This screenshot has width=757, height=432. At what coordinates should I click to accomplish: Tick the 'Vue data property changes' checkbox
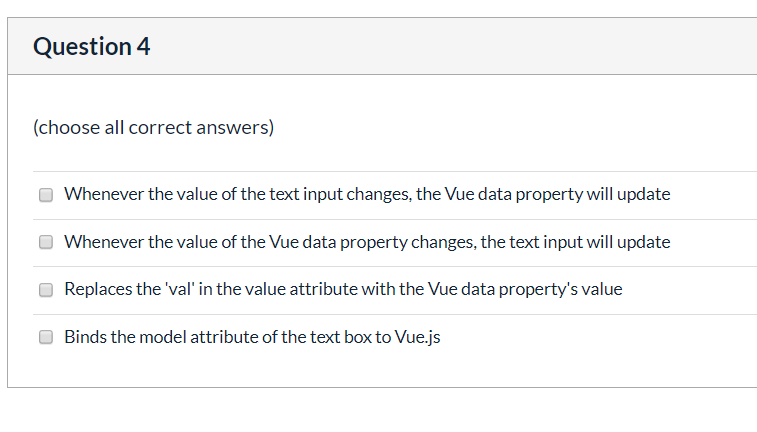tap(46, 242)
